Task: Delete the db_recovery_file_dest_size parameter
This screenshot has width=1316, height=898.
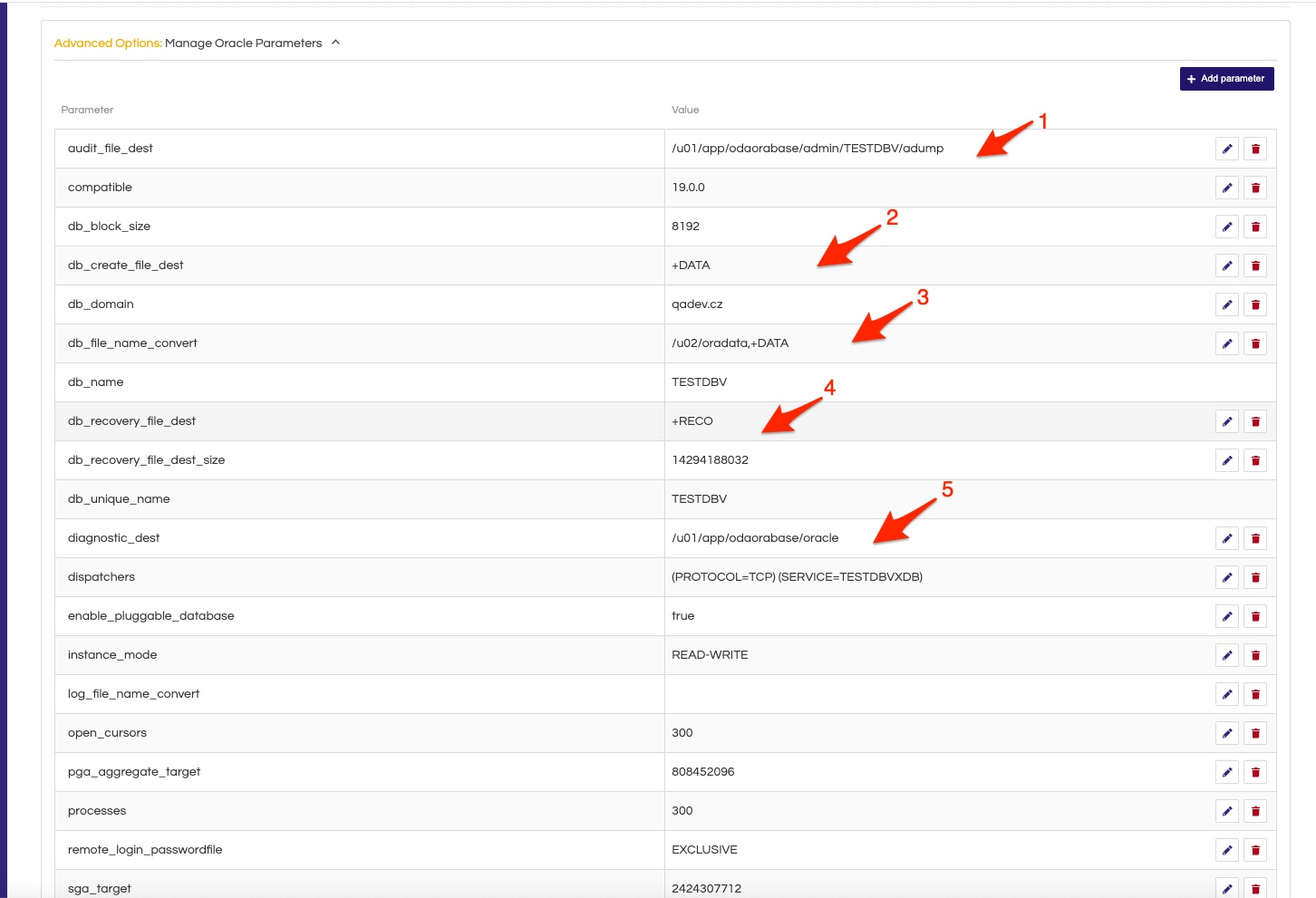Action: (1254, 460)
